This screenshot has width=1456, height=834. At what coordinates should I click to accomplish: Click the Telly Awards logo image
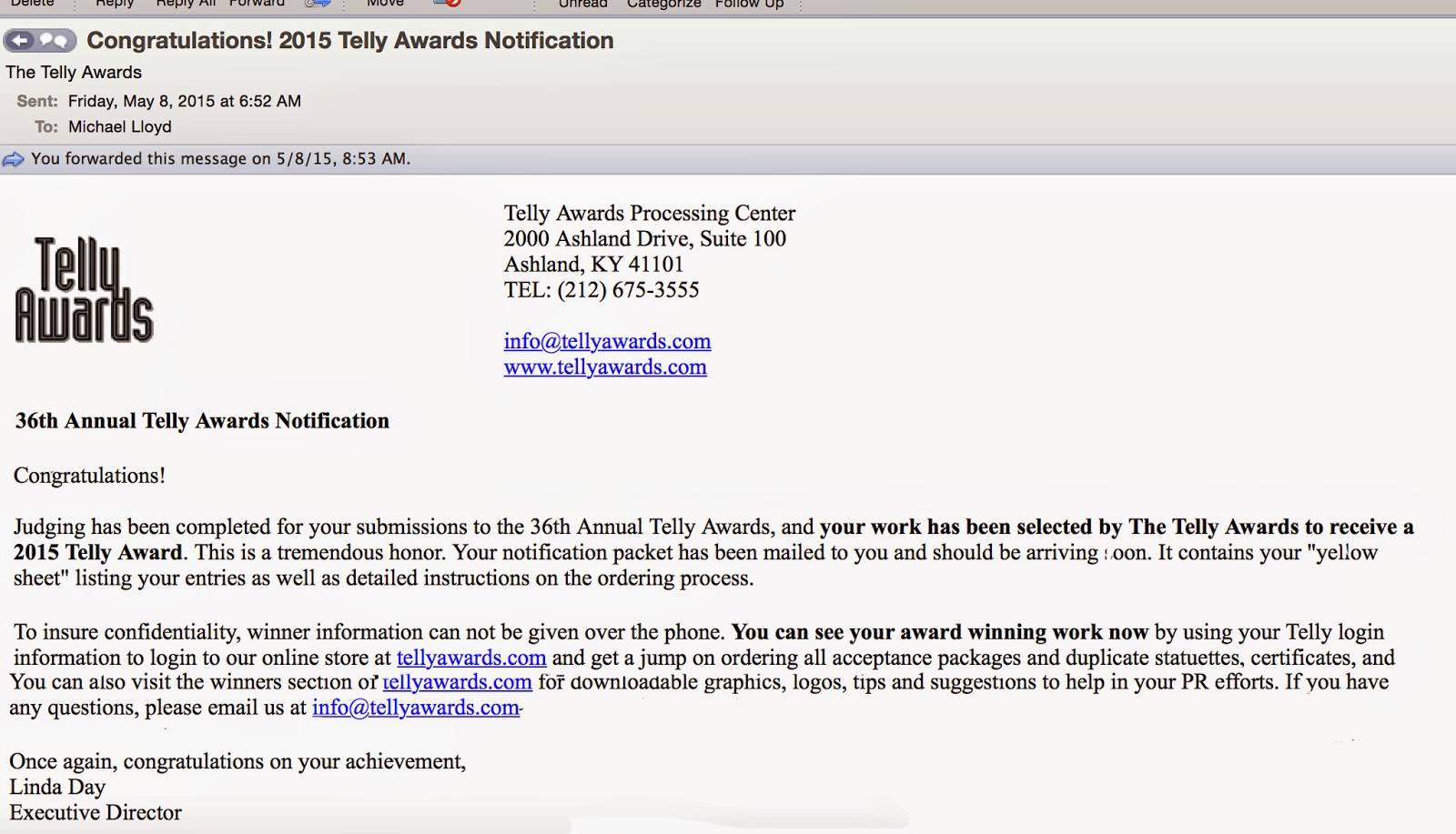click(x=84, y=289)
